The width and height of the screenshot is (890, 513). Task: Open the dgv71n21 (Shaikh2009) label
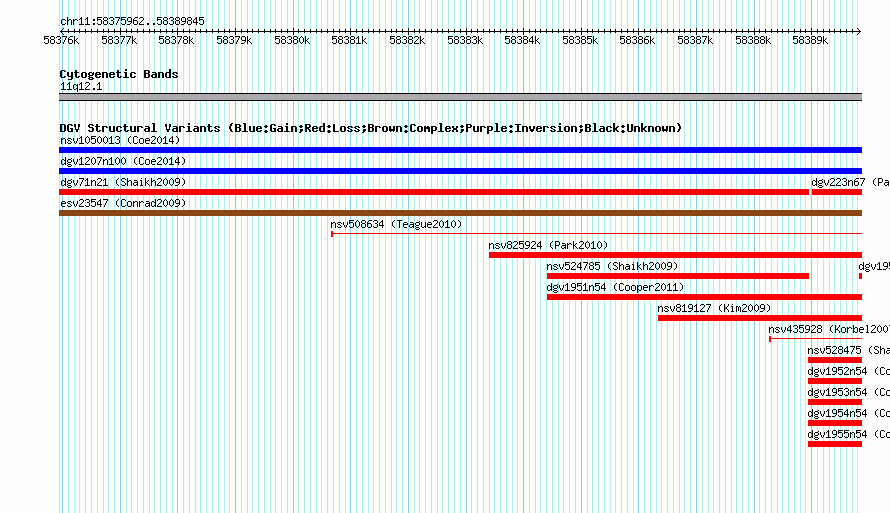click(123, 182)
